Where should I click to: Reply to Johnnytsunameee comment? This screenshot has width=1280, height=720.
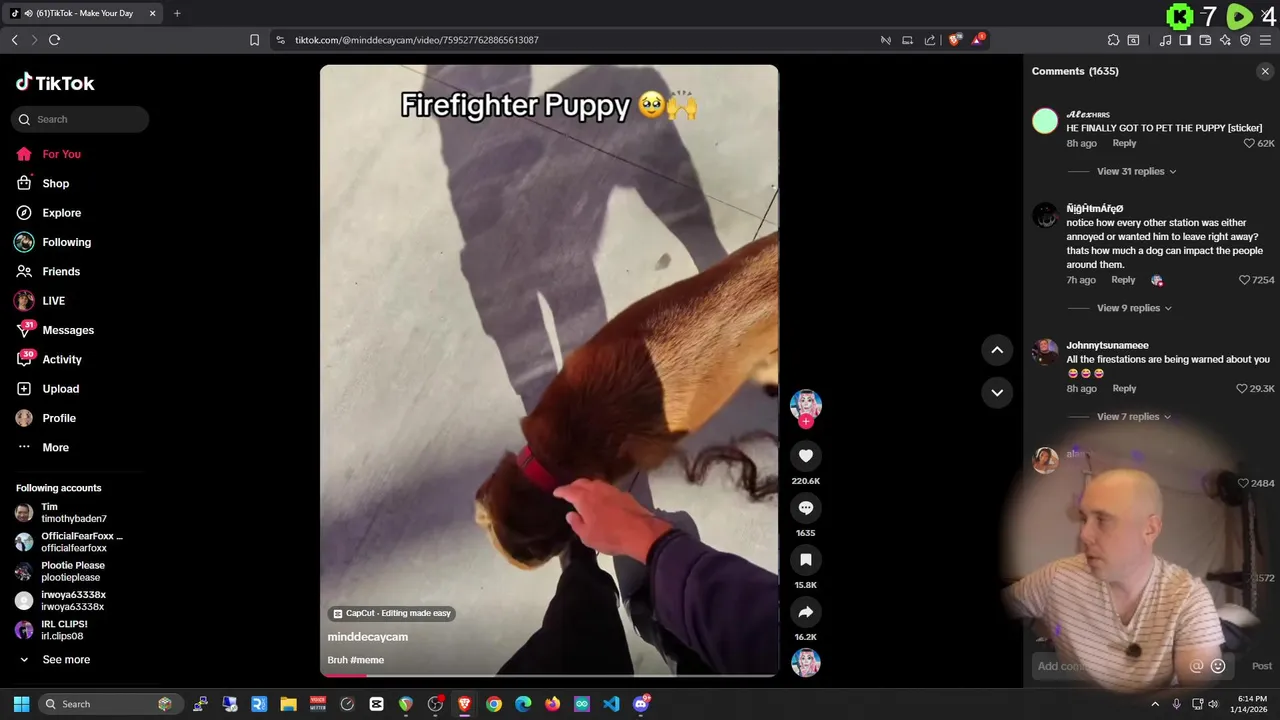point(1124,388)
